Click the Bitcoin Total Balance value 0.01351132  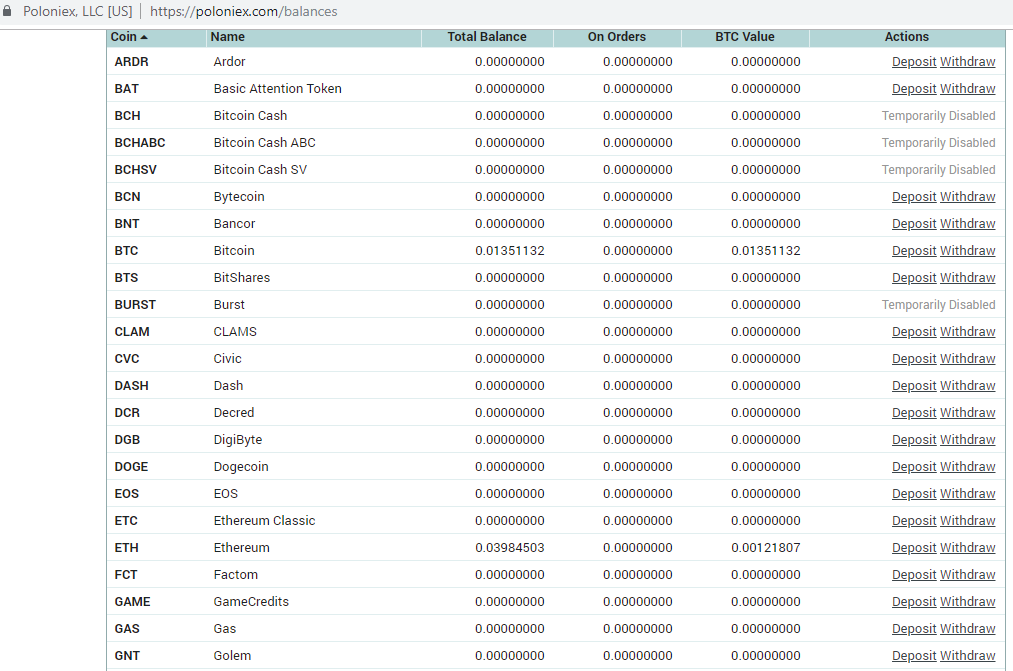(x=510, y=251)
